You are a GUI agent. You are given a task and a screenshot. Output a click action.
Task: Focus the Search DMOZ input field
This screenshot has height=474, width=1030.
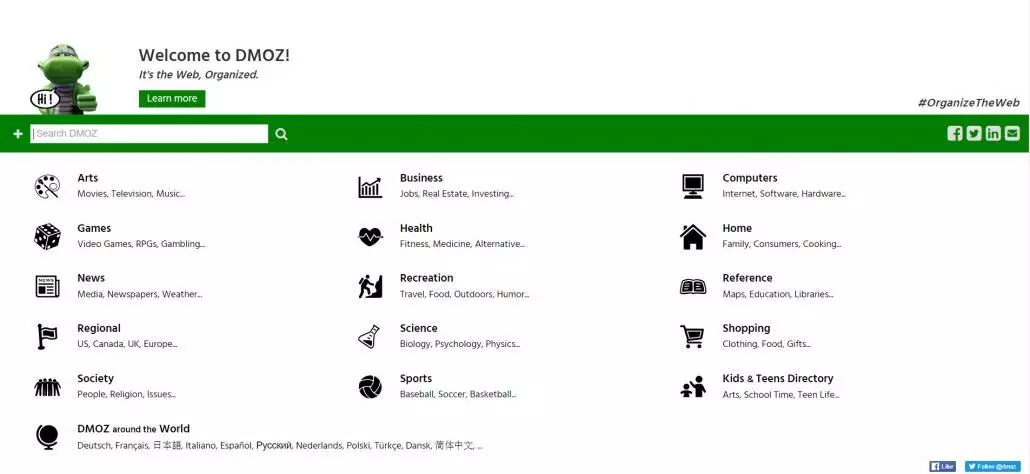149,133
